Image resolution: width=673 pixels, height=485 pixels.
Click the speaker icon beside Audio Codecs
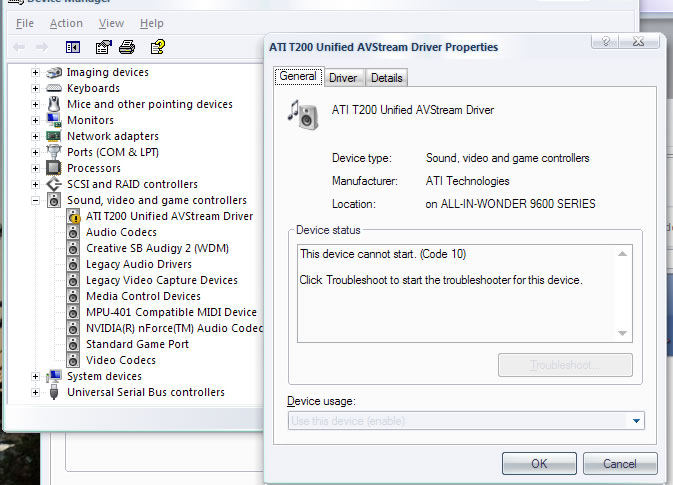pos(73,232)
